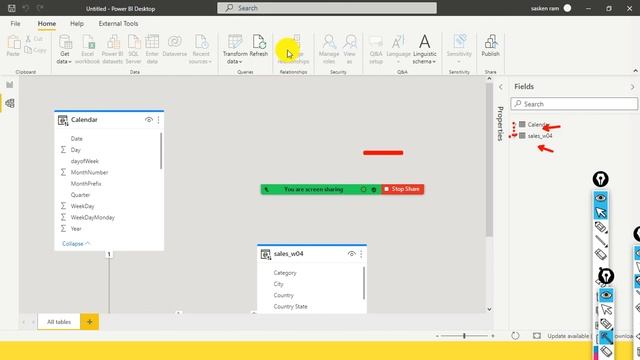The height and width of the screenshot is (360, 640).
Task: Select the Category field in sales_w04
Action: [x=285, y=273]
